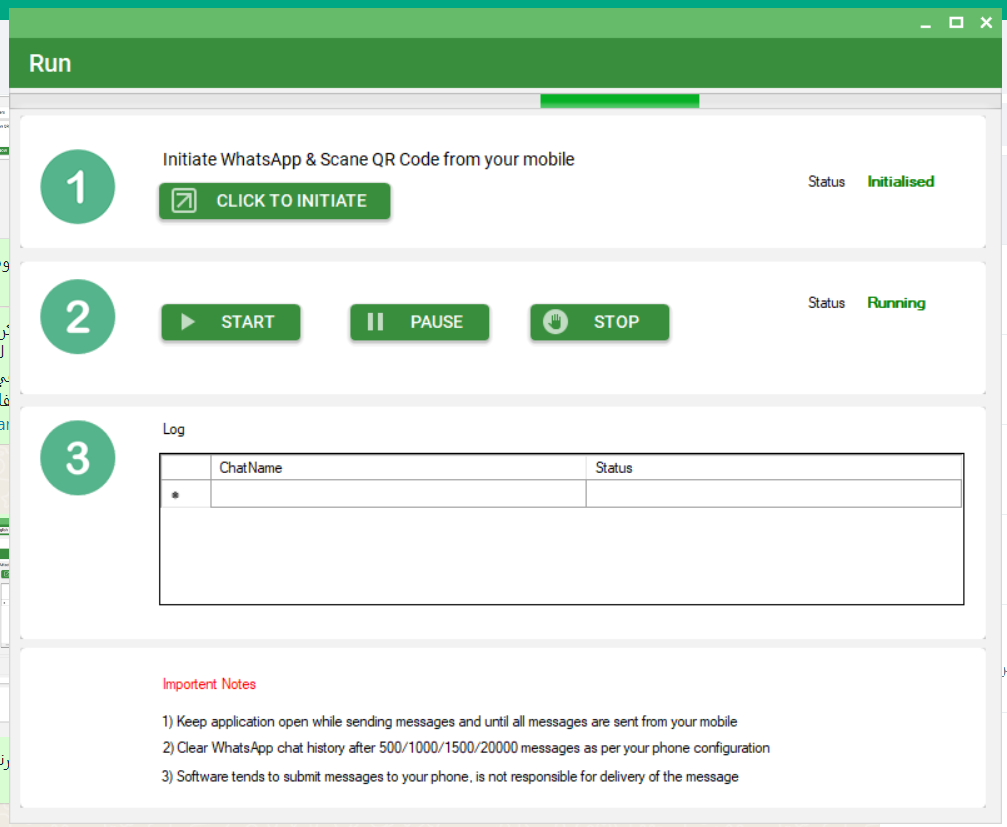Screen dimensions: 1007x827
Task: Maximize the Run window
Action: click(x=956, y=23)
